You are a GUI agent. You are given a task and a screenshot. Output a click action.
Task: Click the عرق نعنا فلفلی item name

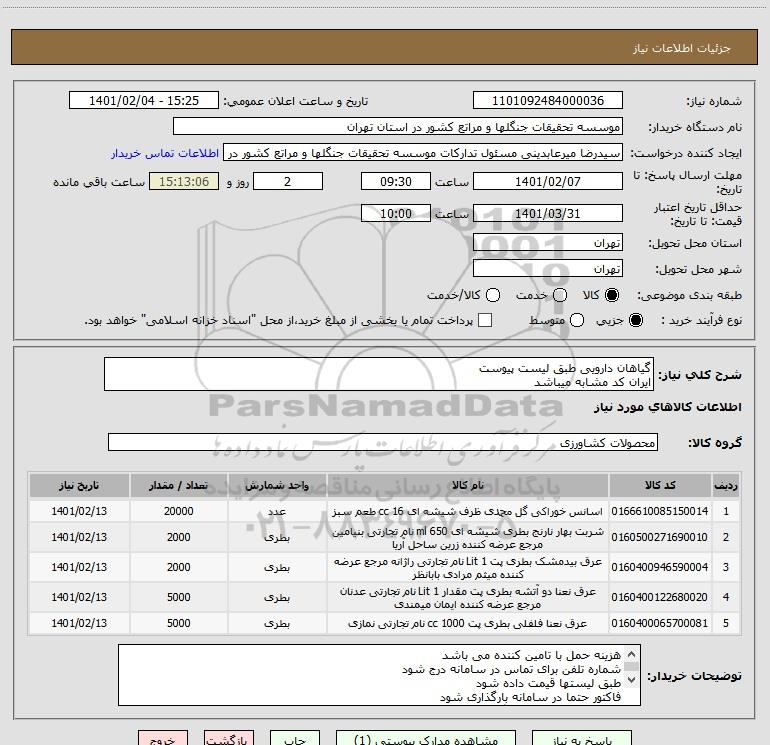tap(468, 623)
